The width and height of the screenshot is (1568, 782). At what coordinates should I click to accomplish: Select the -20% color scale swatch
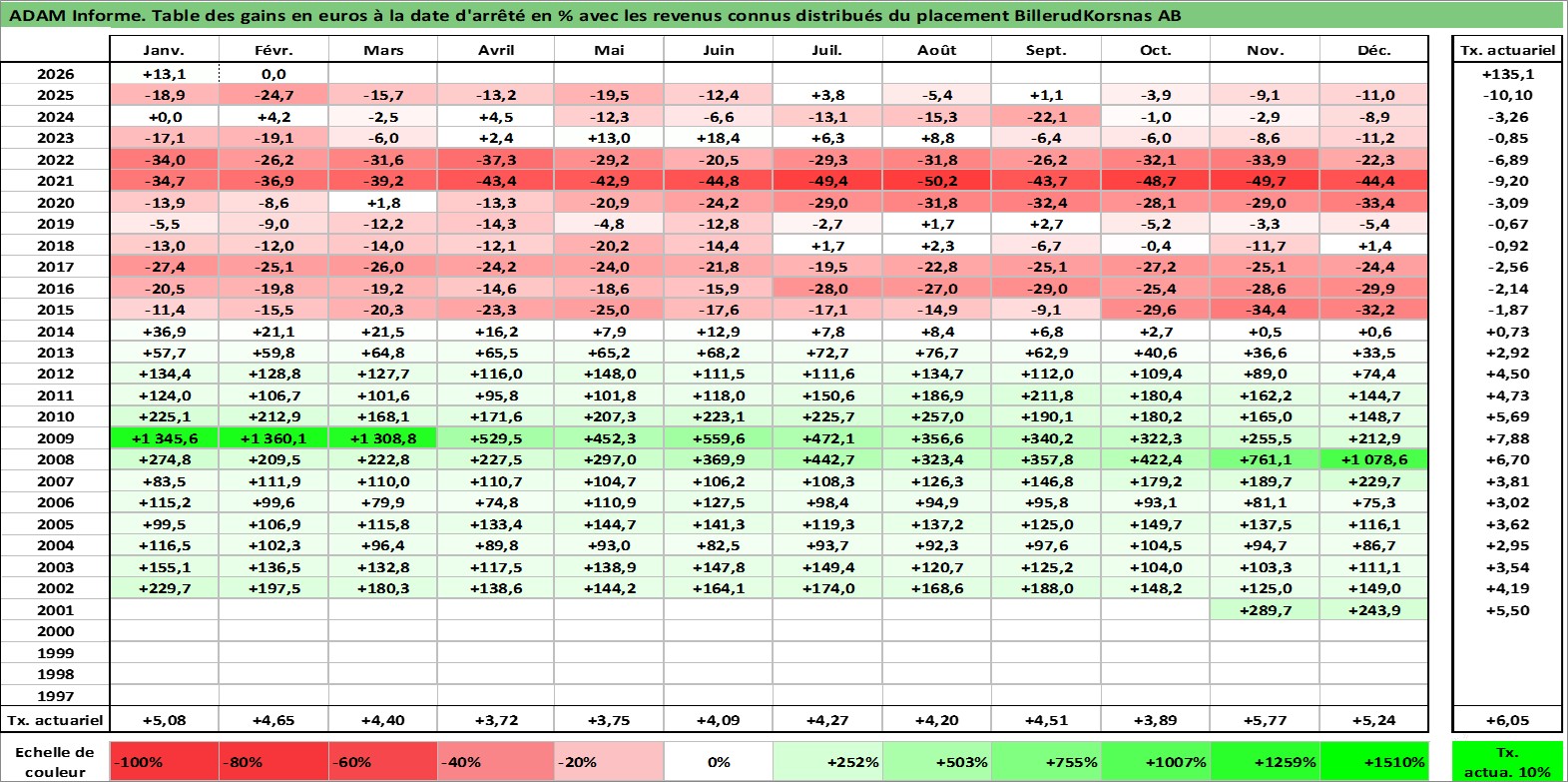pyautogui.click(x=609, y=762)
